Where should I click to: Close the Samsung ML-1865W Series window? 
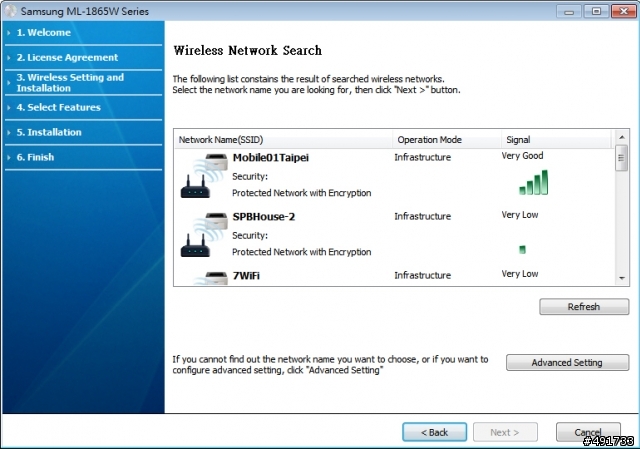624,11
